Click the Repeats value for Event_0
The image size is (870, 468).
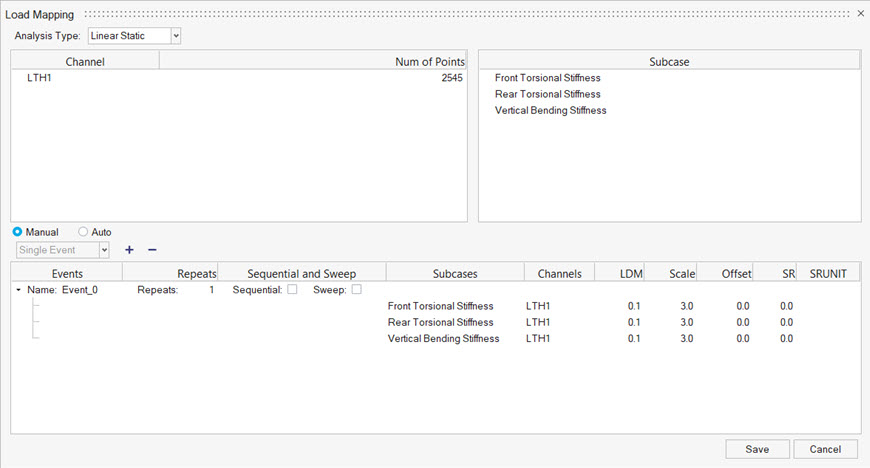point(210,290)
